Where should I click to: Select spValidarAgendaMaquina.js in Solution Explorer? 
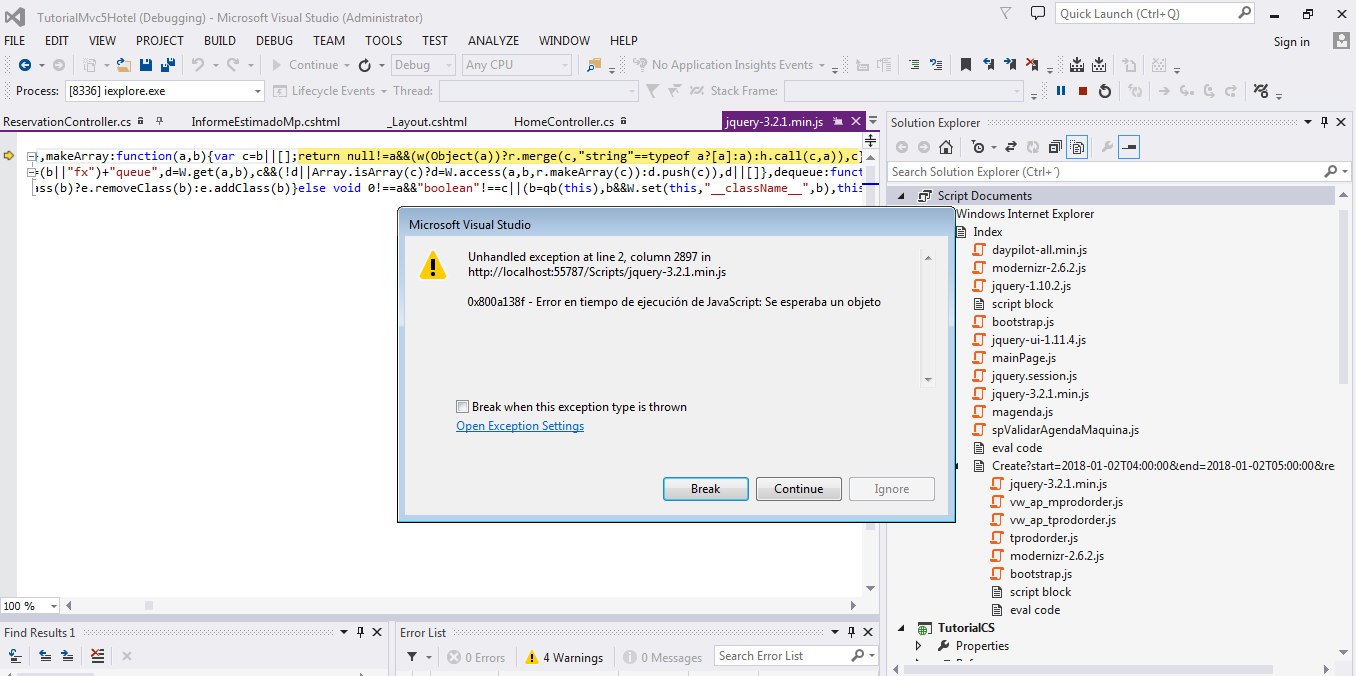tap(1065, 430)
